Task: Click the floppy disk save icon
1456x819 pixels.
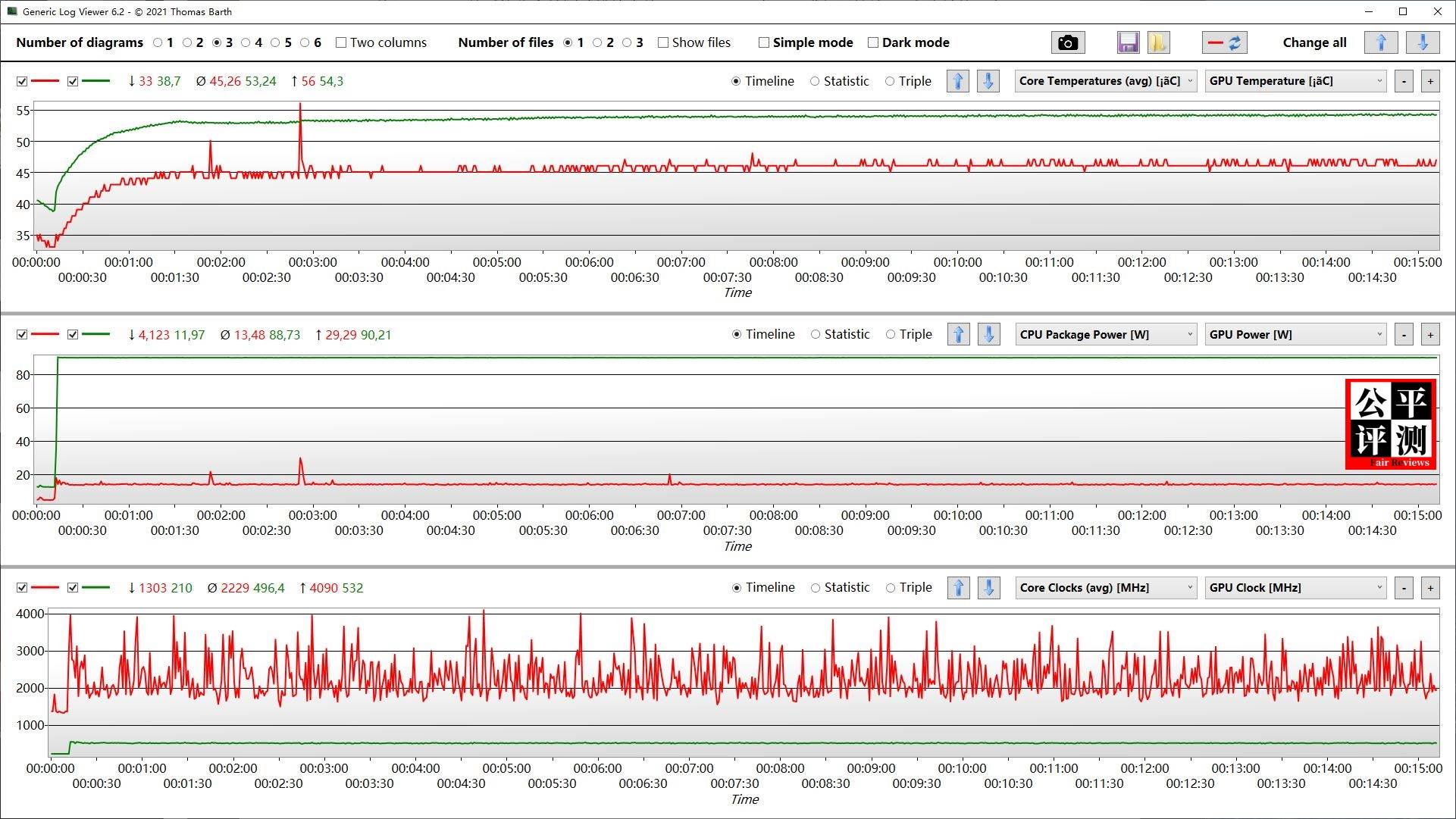Action: [1128, 42]
